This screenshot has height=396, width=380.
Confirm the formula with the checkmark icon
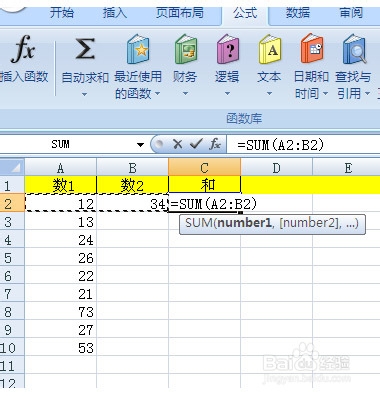pyautogui.click(x=196, y=144)
